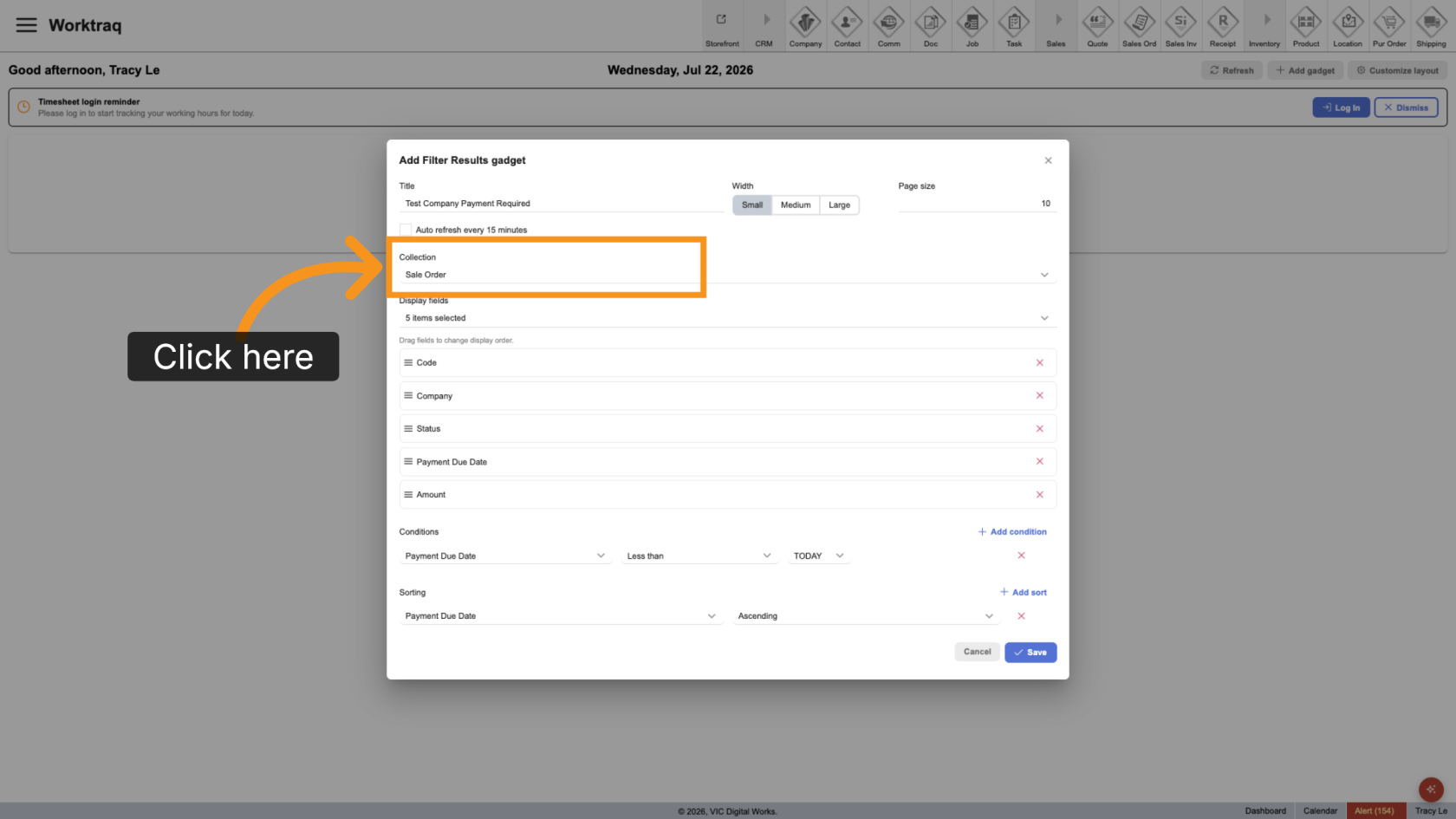This screenshot has width=1456, height=819.
Task: Click the Status display field row
Action: coord(727,429)
